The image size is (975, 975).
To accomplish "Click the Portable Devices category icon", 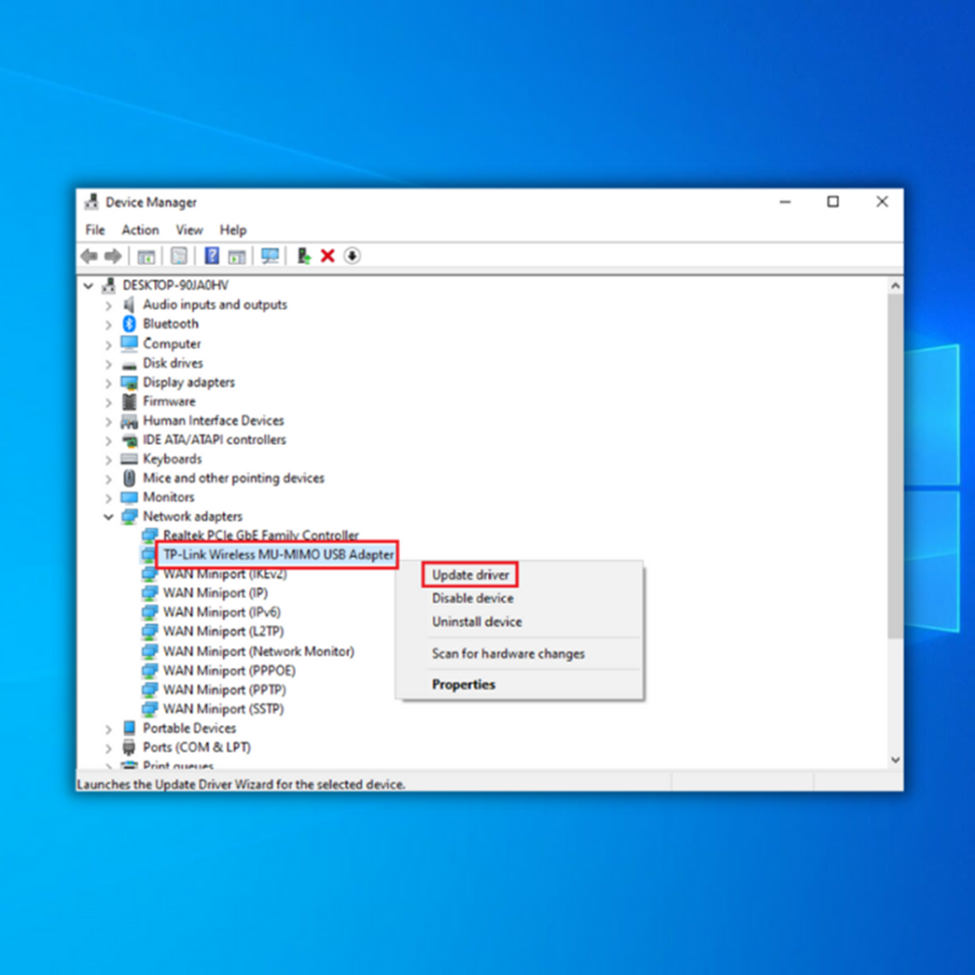I will pos(129,728).
